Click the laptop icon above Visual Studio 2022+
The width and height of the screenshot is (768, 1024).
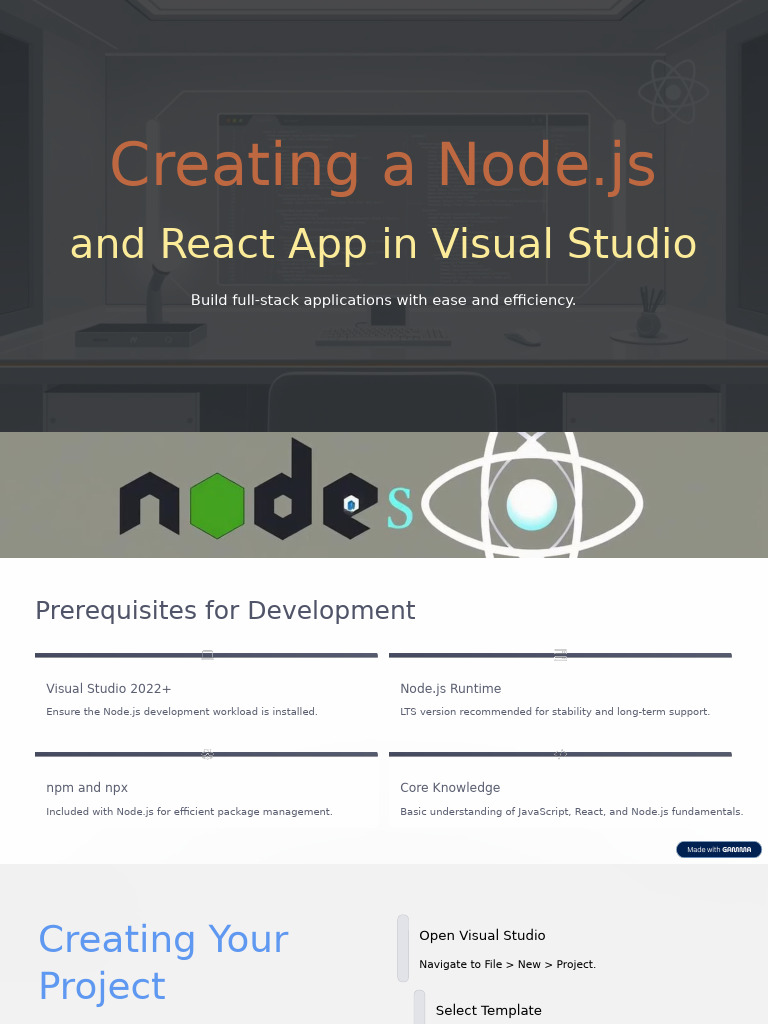pyautogui.click(x=207, y=655)
